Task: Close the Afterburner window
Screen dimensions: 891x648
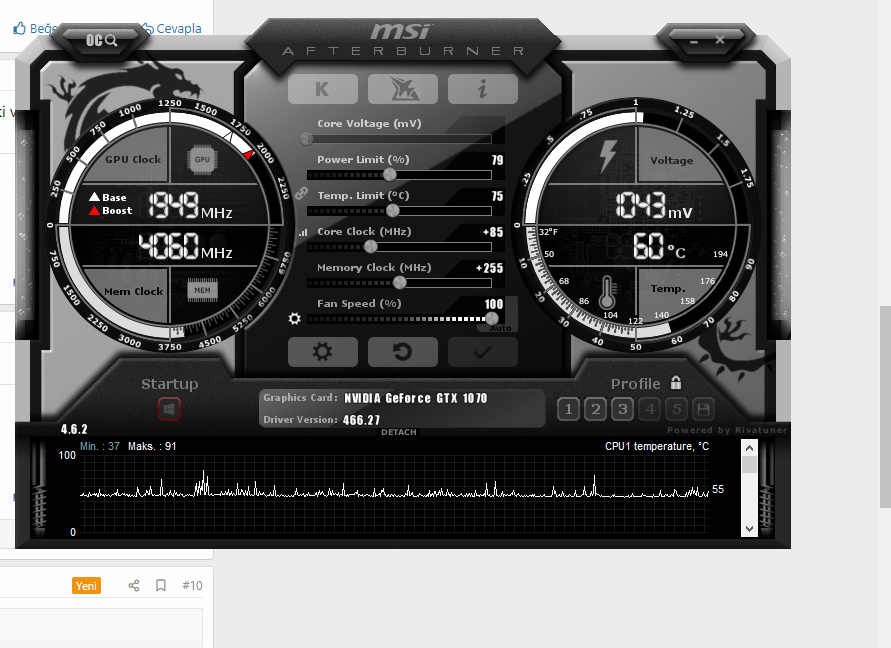Action: tap(720, 39)
